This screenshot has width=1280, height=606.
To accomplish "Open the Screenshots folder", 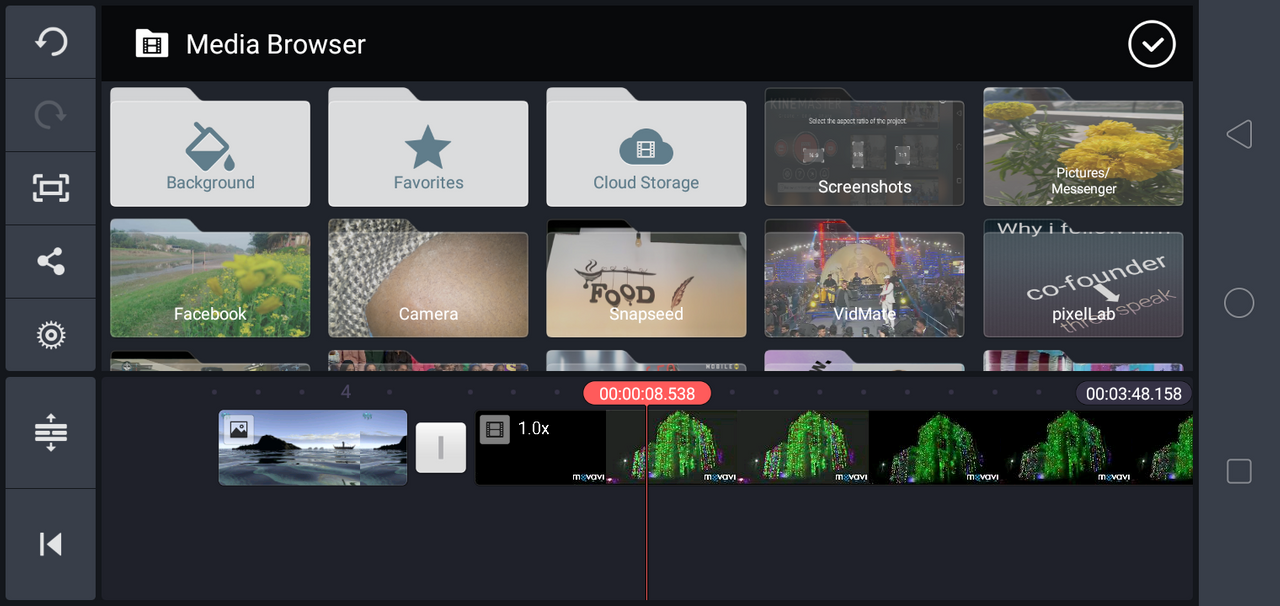I will 865,147.
